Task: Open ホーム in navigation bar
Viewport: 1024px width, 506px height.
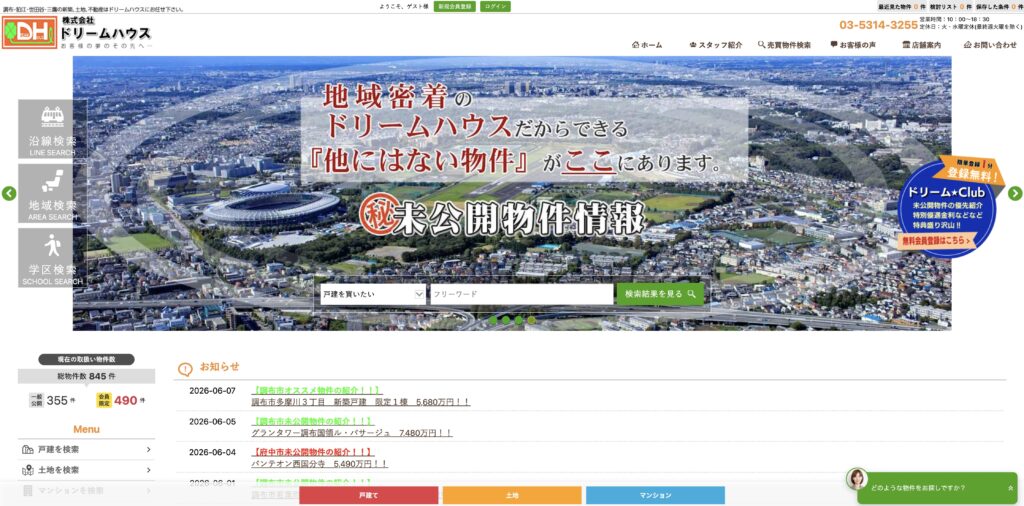Action: (647, 45)
